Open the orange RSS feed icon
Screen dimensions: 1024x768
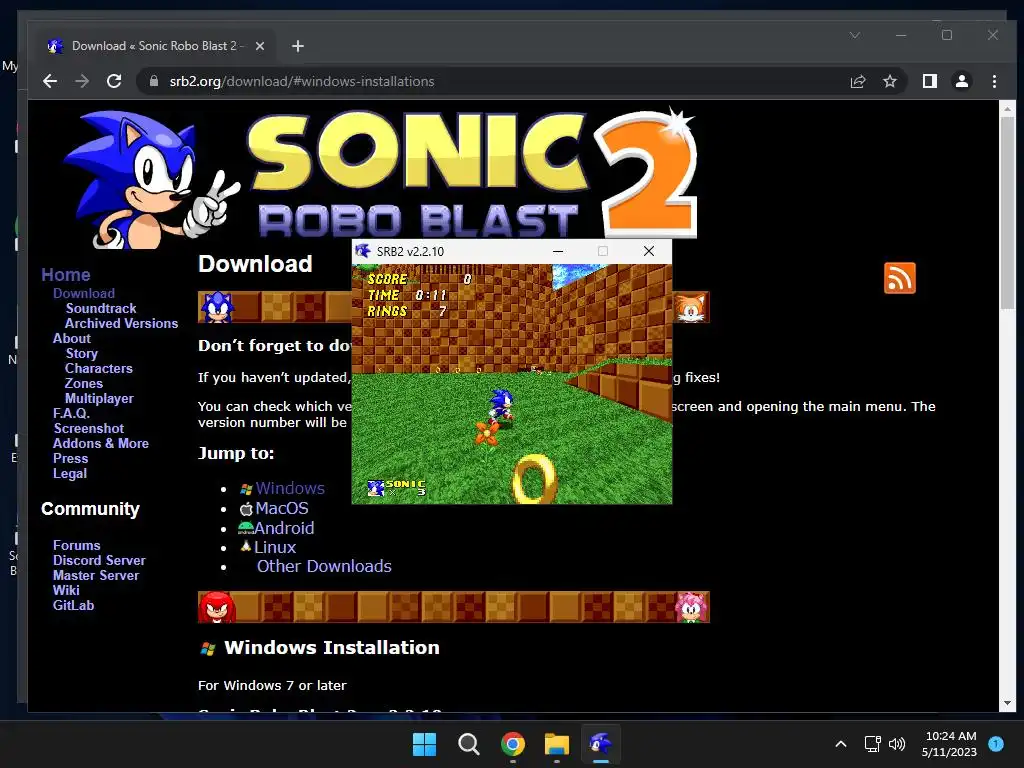tap(899, 278)
